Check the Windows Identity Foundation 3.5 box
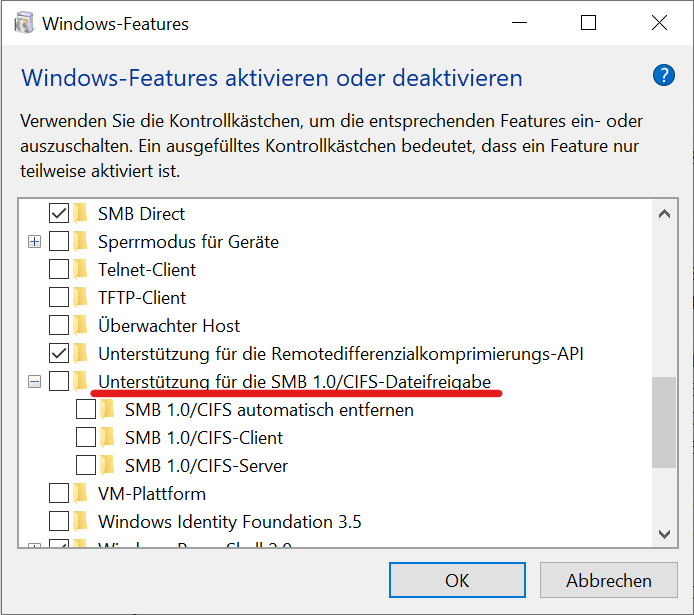The height and width of the screenshot is (615, 694). (59, 522)
